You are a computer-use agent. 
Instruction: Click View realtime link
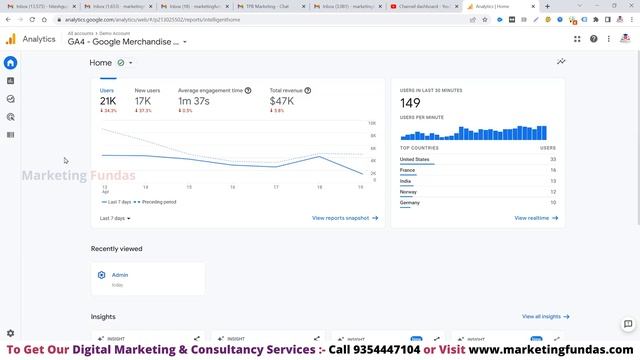536,218
